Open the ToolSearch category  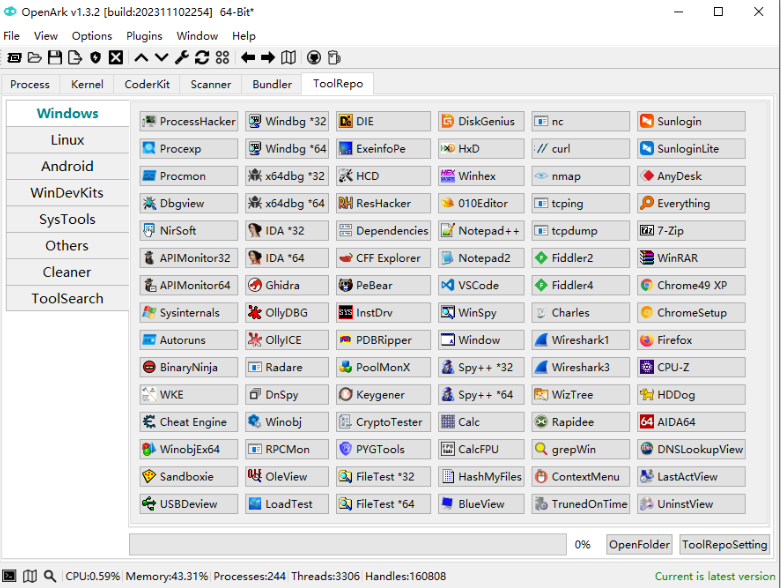[x=67, y=299]
